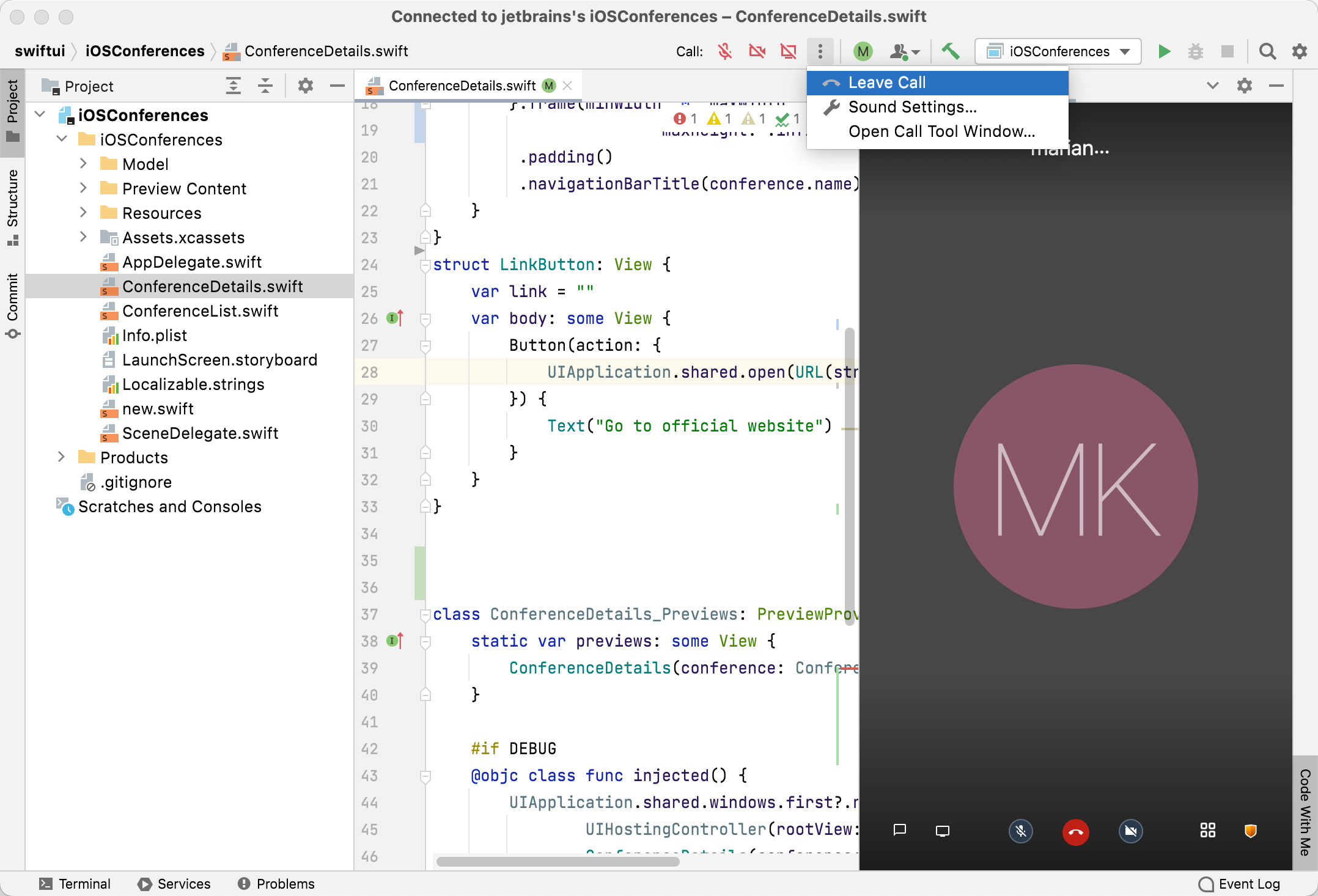Build project with the hammer icon
Image resolution: width=1318 pixels, height=896 pixels.
pos(950,51)
